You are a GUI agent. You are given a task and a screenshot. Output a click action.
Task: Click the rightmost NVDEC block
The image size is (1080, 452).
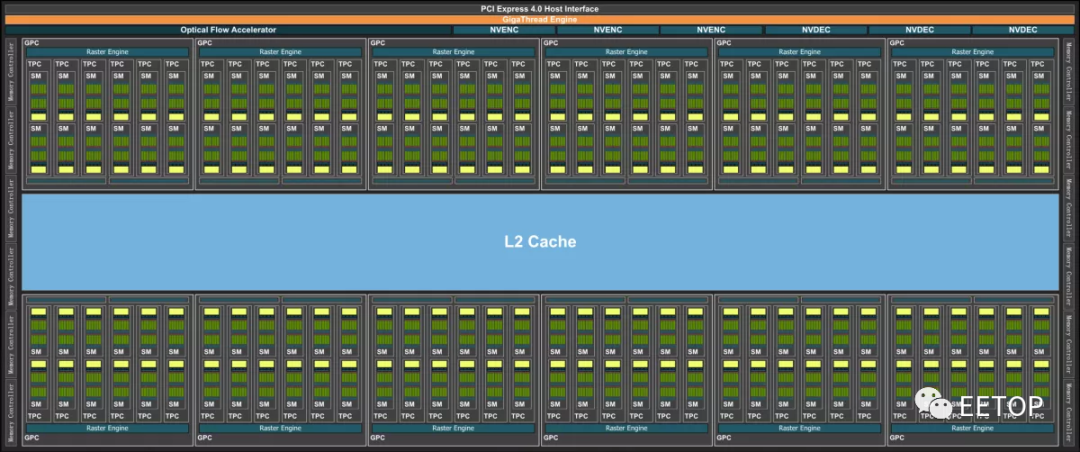[1023, 30]
